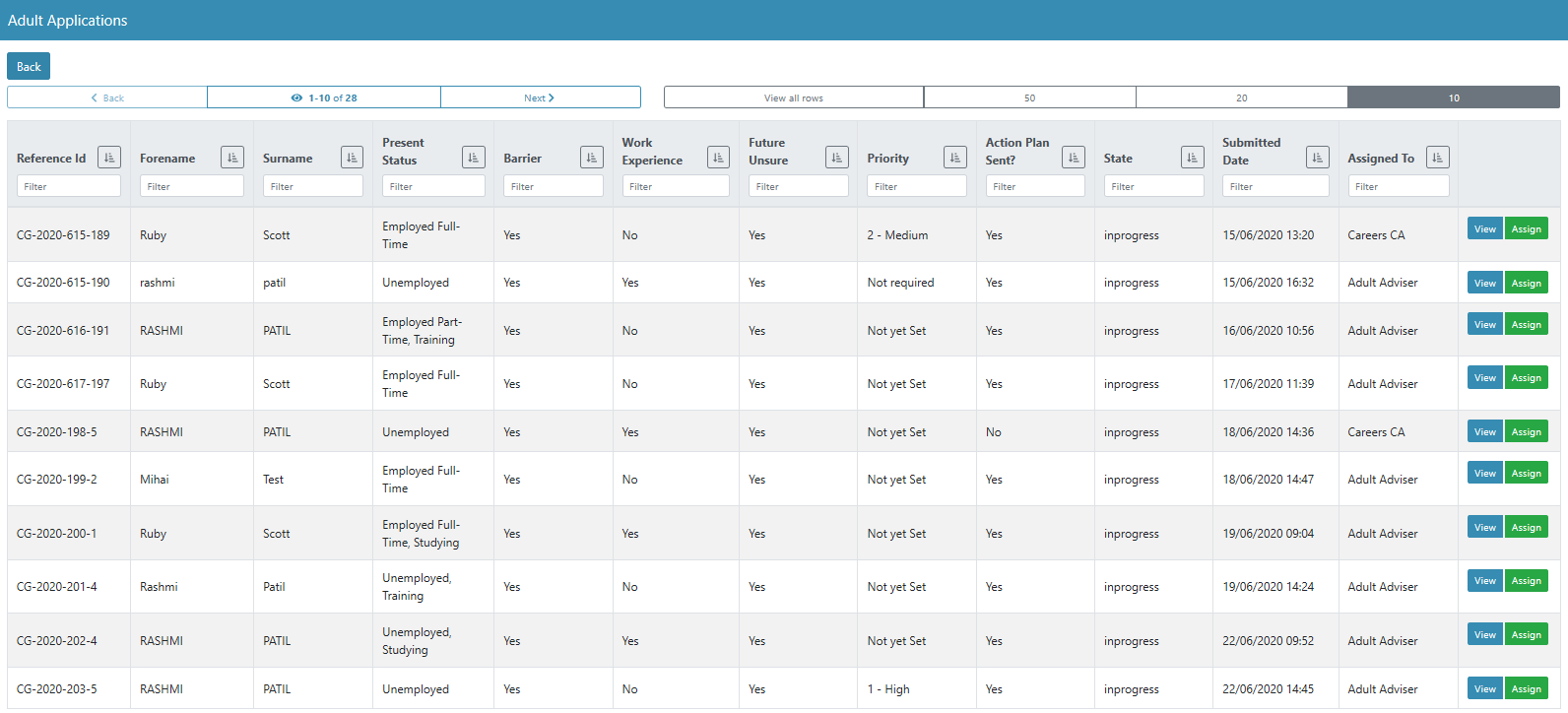Focus the Surname filter field

(x=313, y=185)
